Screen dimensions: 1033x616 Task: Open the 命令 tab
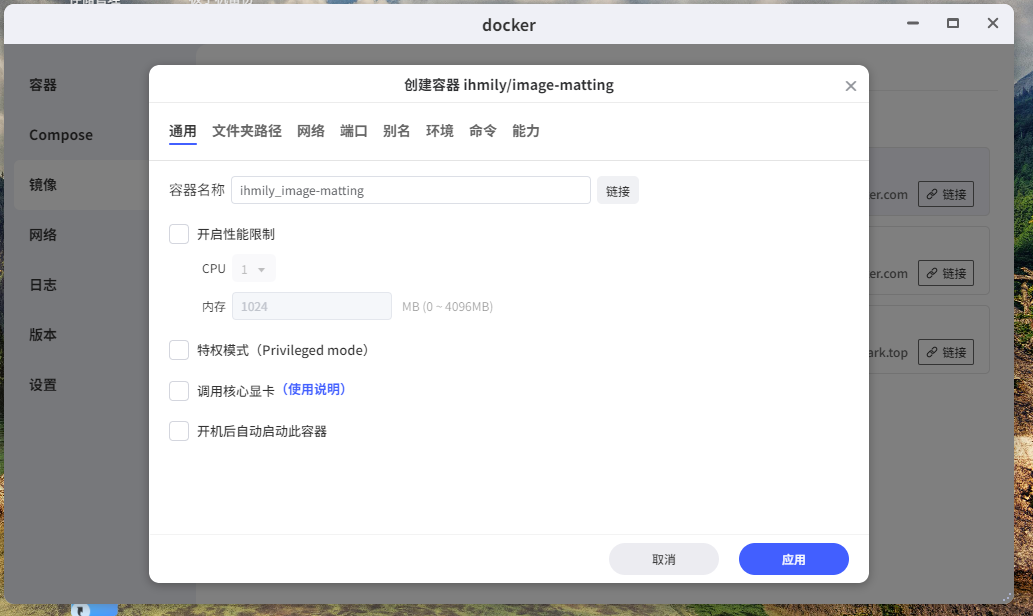pos(483,131)
